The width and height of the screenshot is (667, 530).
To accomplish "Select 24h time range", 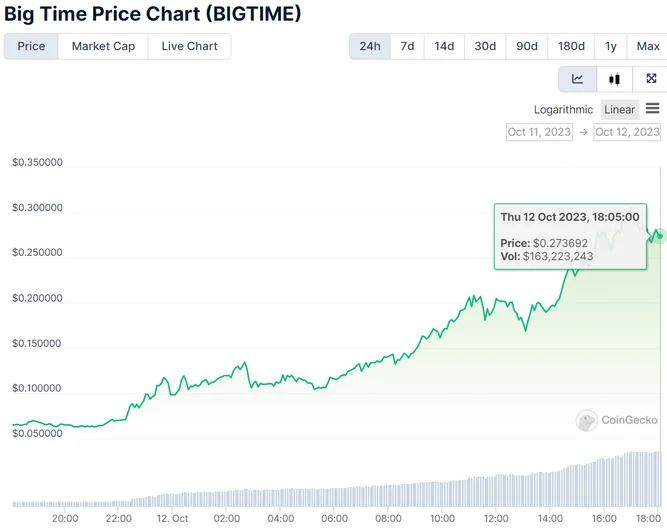I will pos(370,46).
